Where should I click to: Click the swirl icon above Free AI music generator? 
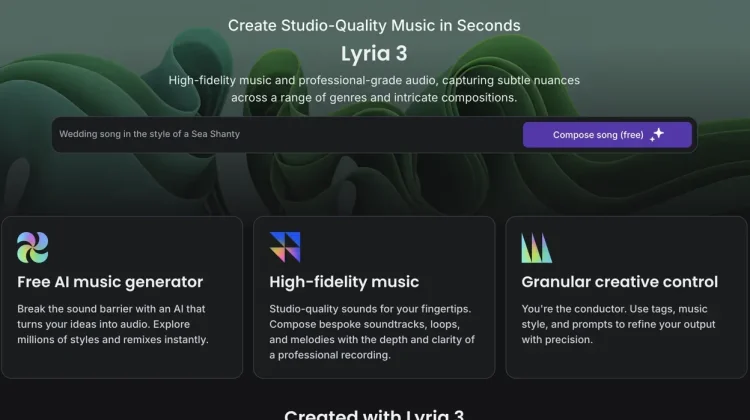coord(33,247)
